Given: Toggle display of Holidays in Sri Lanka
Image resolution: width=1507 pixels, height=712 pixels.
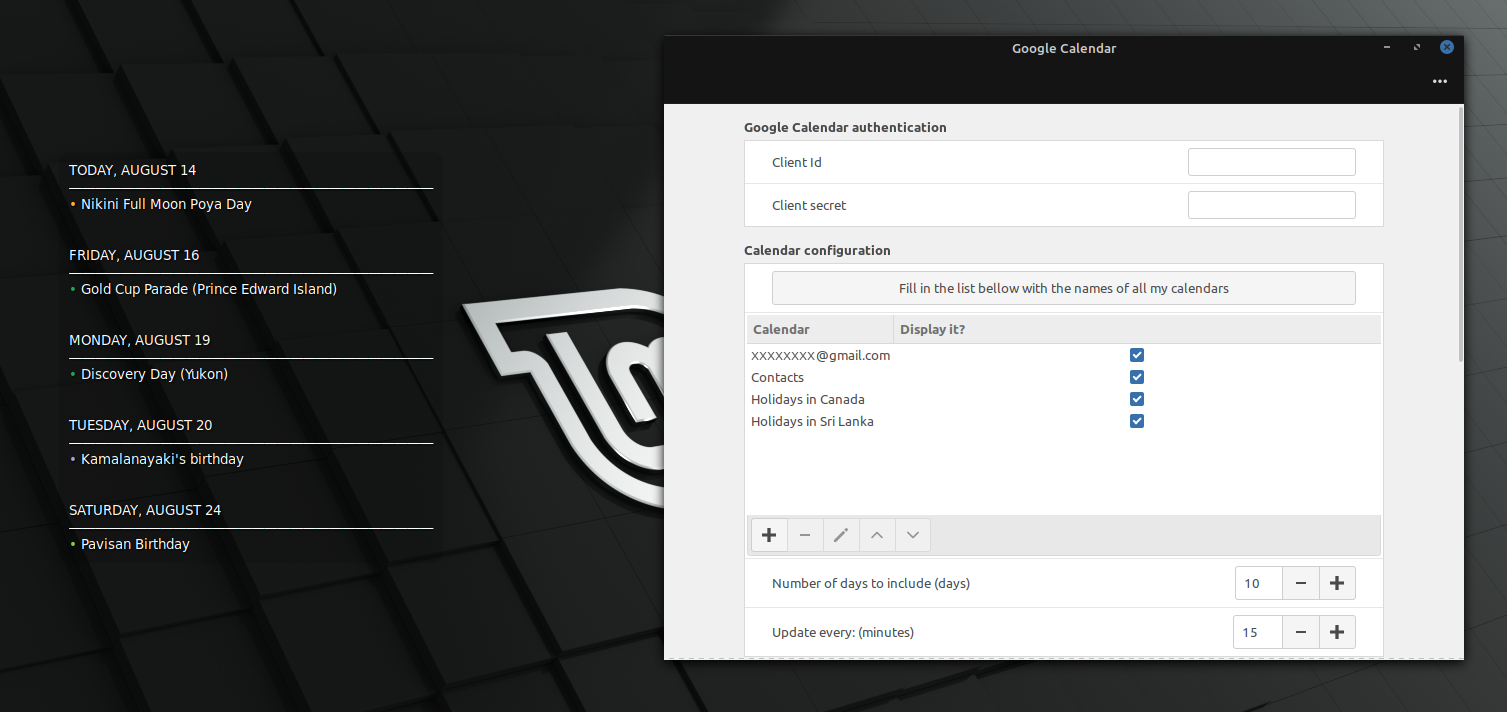Looking at the screenshot, I should pos(1137,421).
